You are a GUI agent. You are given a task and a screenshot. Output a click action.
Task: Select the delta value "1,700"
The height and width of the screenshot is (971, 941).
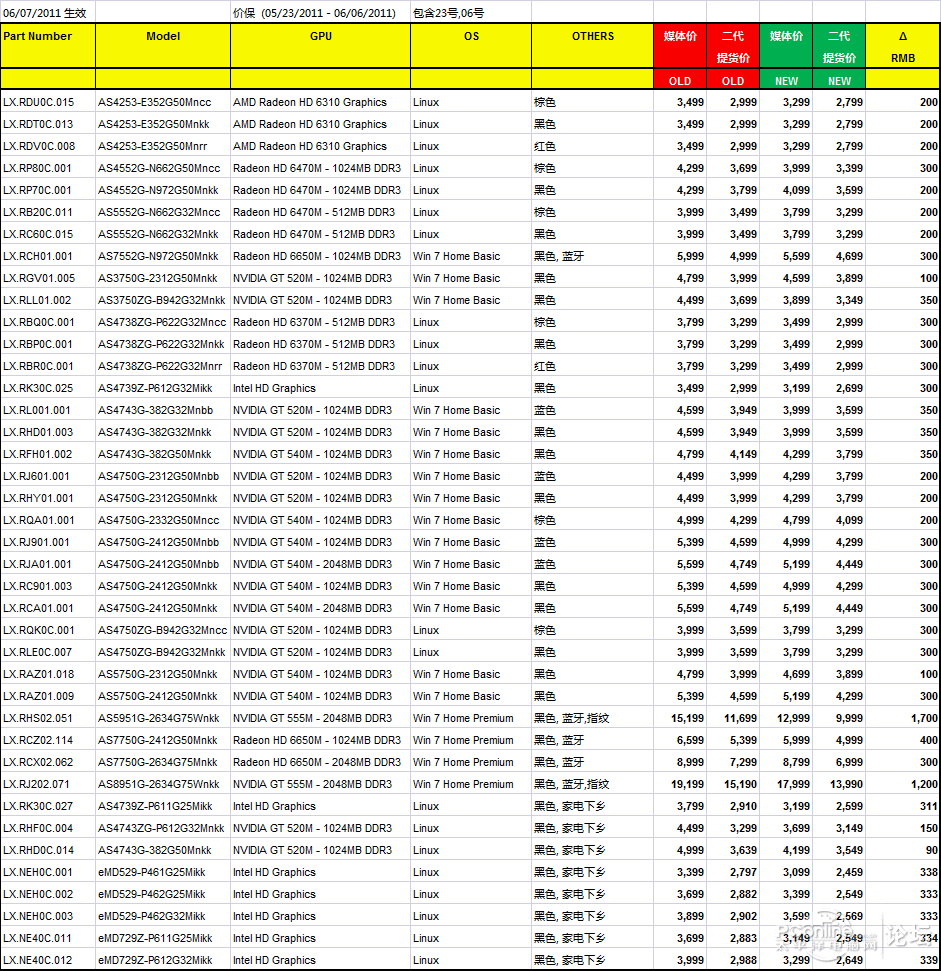pos(924,718)
